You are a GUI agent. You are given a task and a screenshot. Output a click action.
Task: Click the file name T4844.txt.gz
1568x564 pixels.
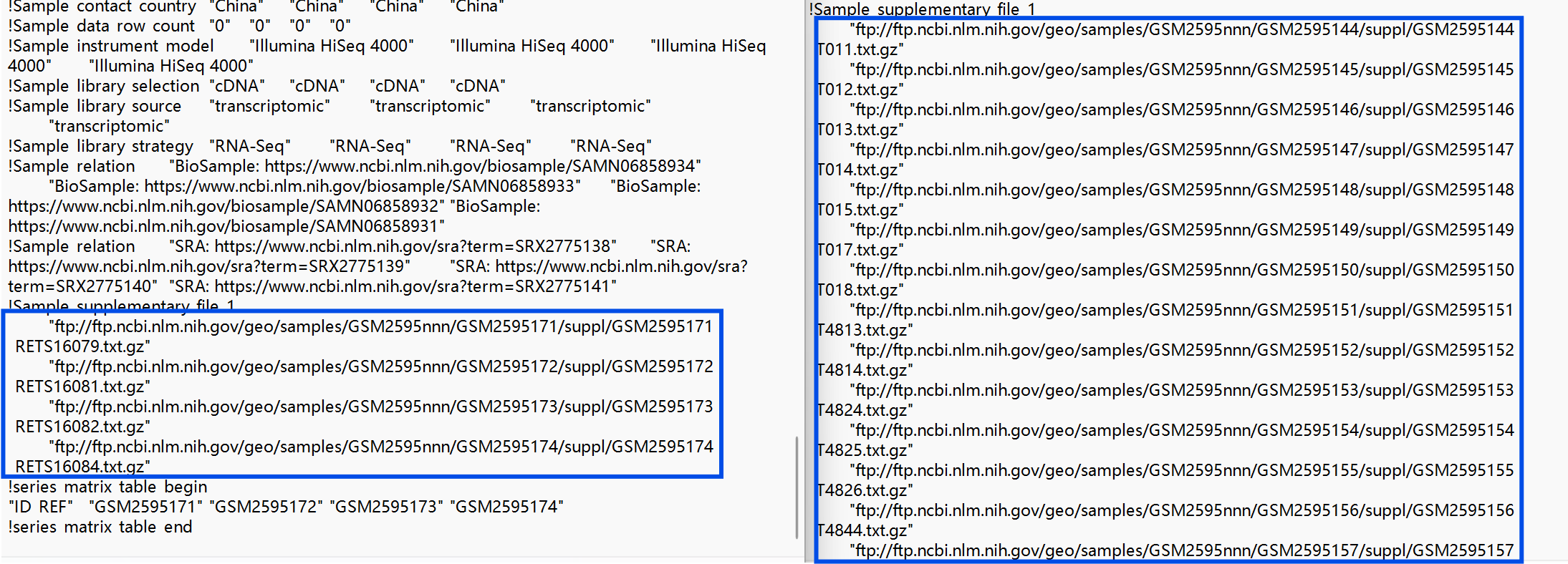click(x=862, y=530)
